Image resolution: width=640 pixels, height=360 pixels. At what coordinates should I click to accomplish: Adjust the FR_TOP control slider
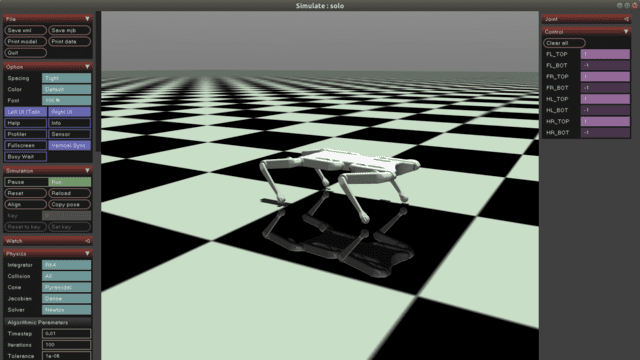coord(605,76)
